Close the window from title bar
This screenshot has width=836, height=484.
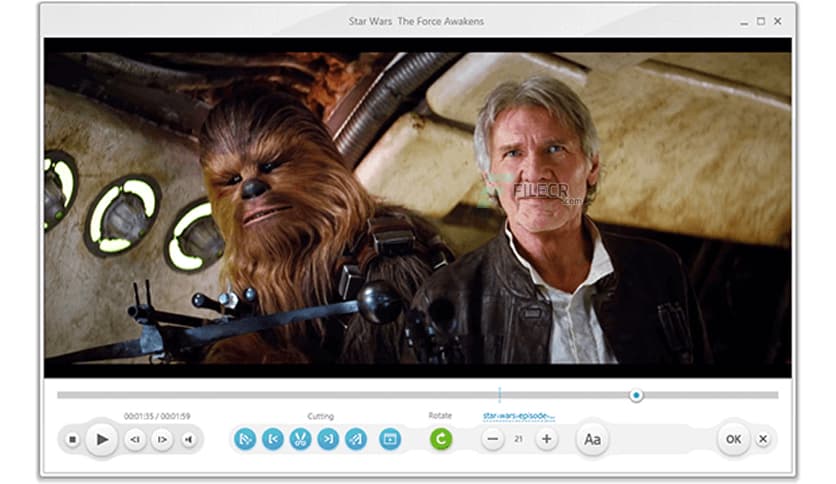[778, 21]
